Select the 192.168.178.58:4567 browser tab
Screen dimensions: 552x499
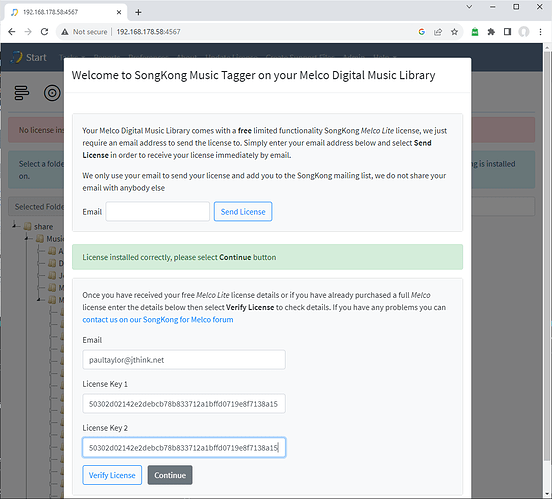point(65,12)
